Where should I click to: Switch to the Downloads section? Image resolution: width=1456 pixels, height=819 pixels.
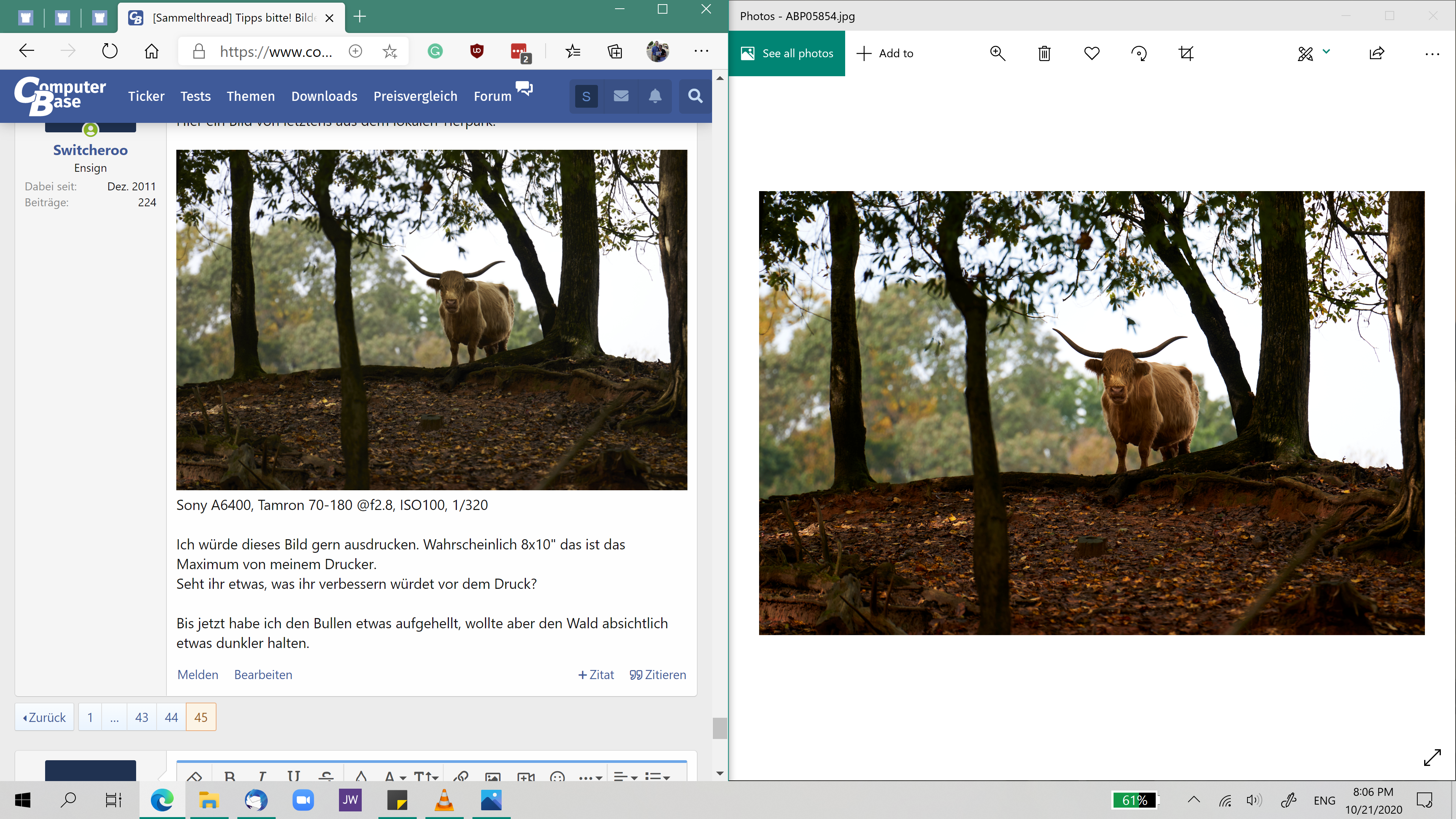click(324, 96)
